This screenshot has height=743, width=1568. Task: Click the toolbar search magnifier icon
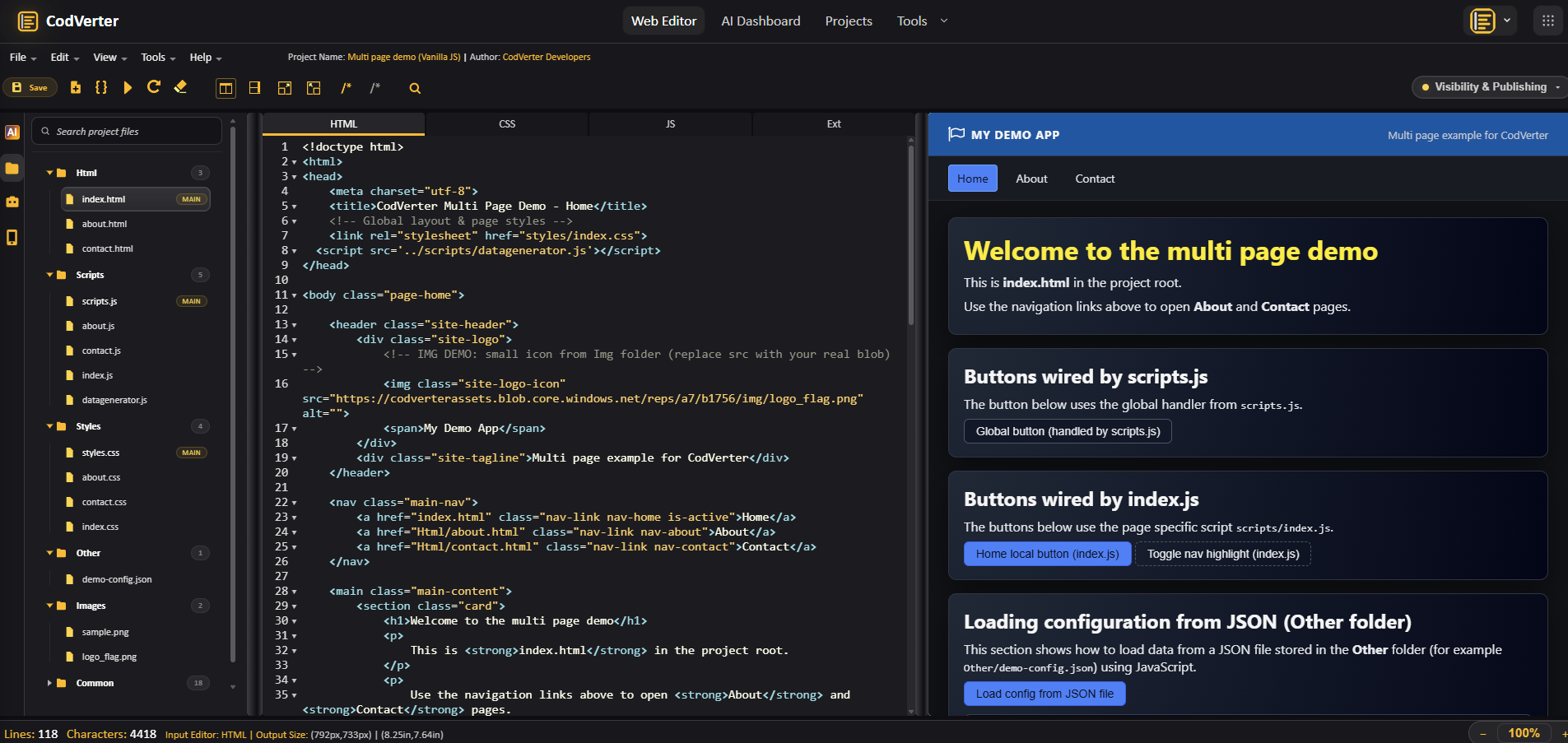click(x=415, y=88)
